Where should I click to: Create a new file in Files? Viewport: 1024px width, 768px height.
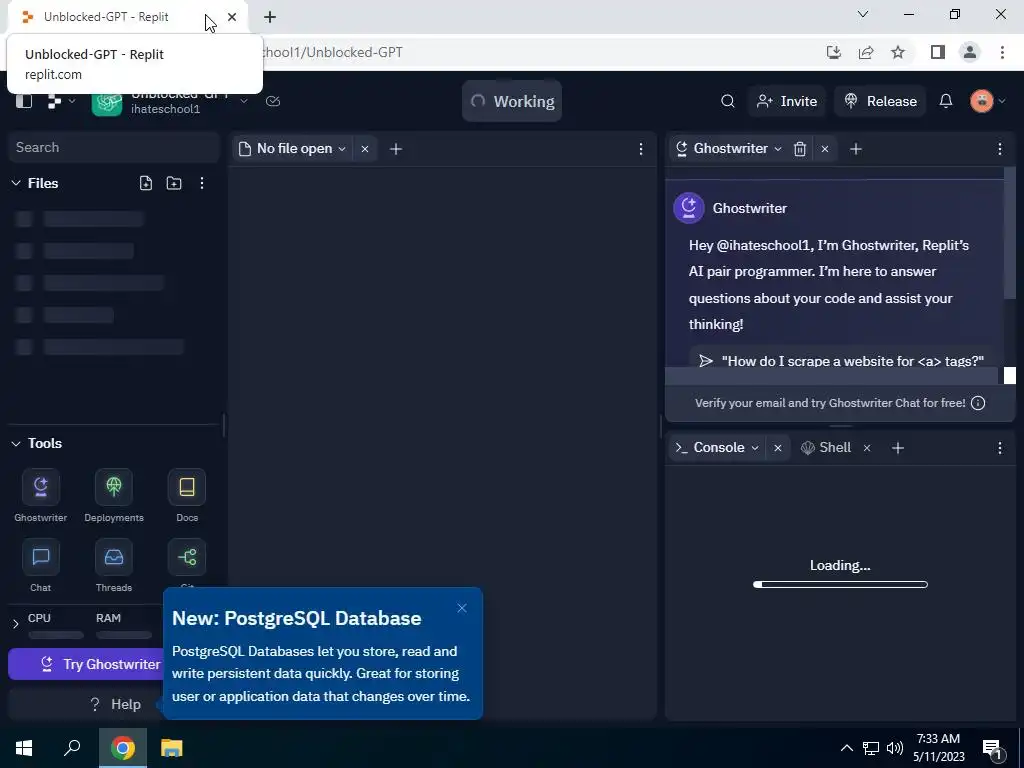146,184
